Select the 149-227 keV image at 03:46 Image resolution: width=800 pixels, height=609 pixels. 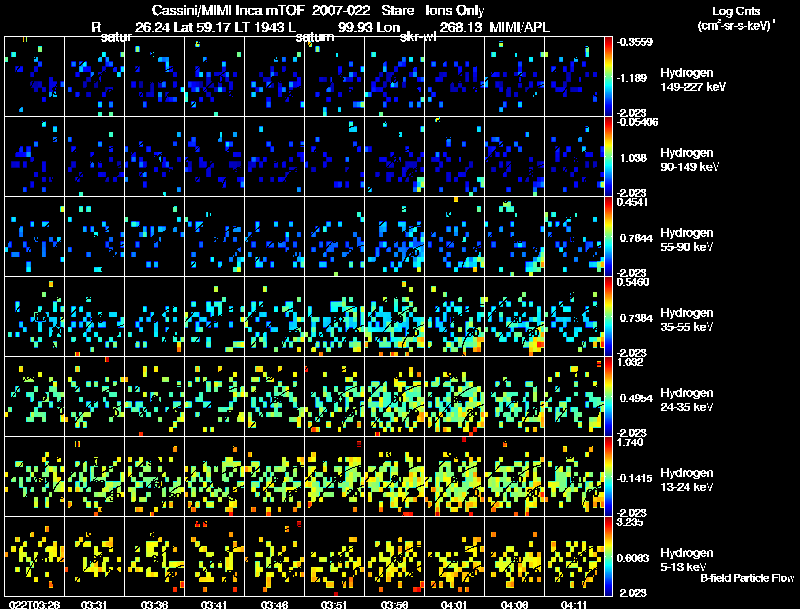coord(274,77)
